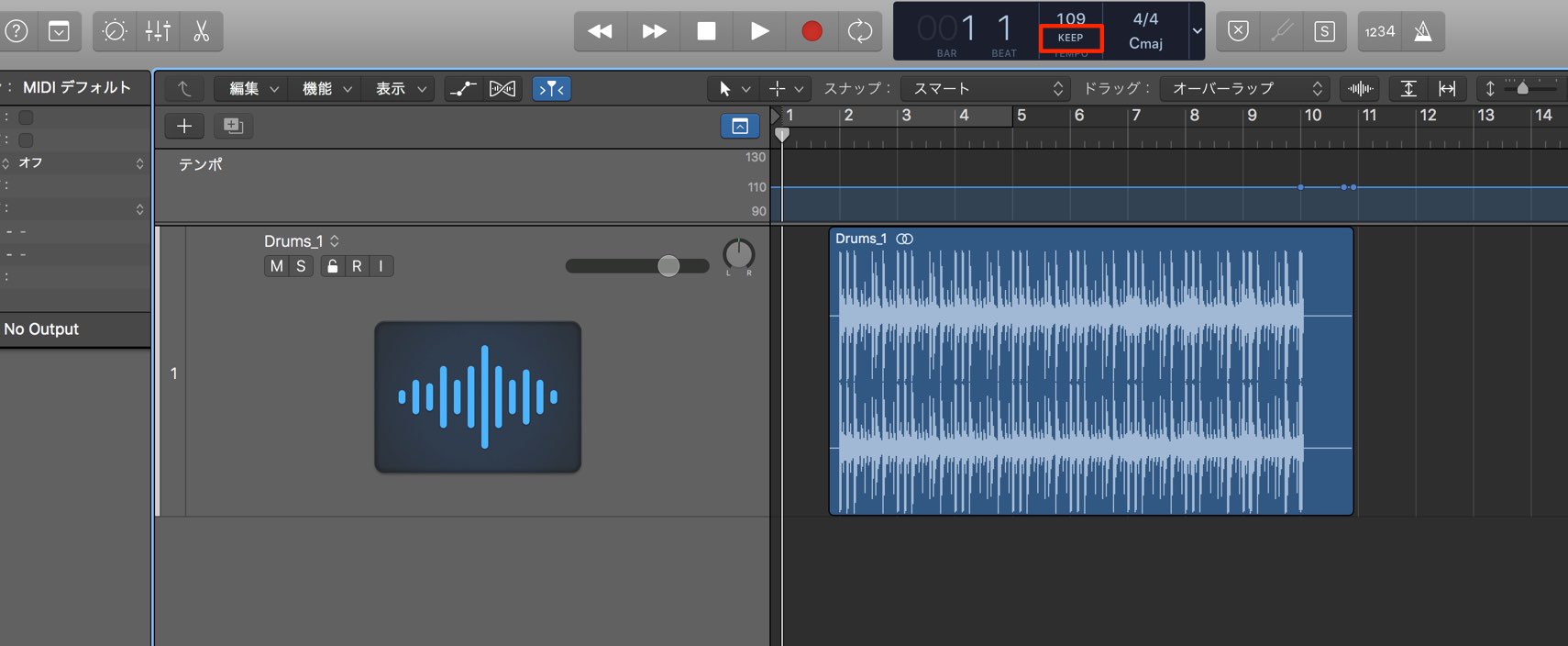Screen dimensions: 1568x646
Task: Open the Mixer button
Action: tap(158, 31)
